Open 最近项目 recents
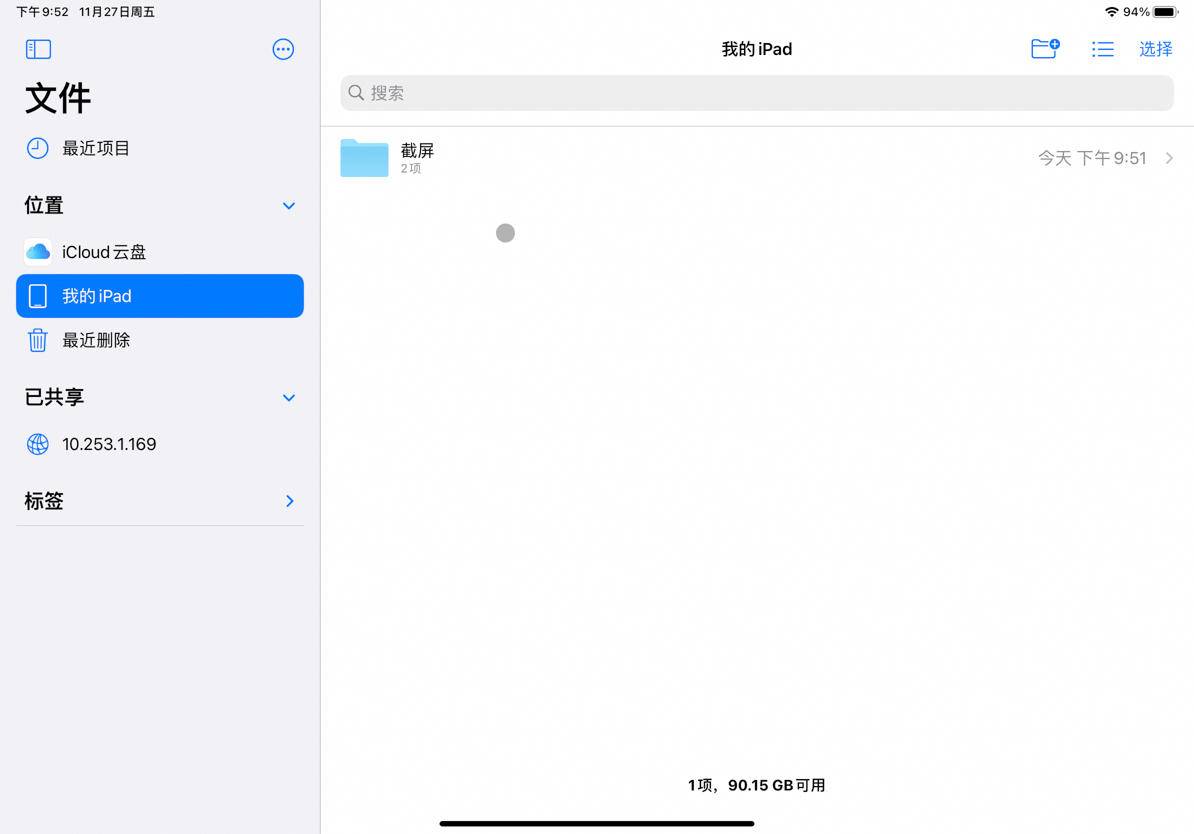Screen dimensions: 1194x834 coord(160,148)
